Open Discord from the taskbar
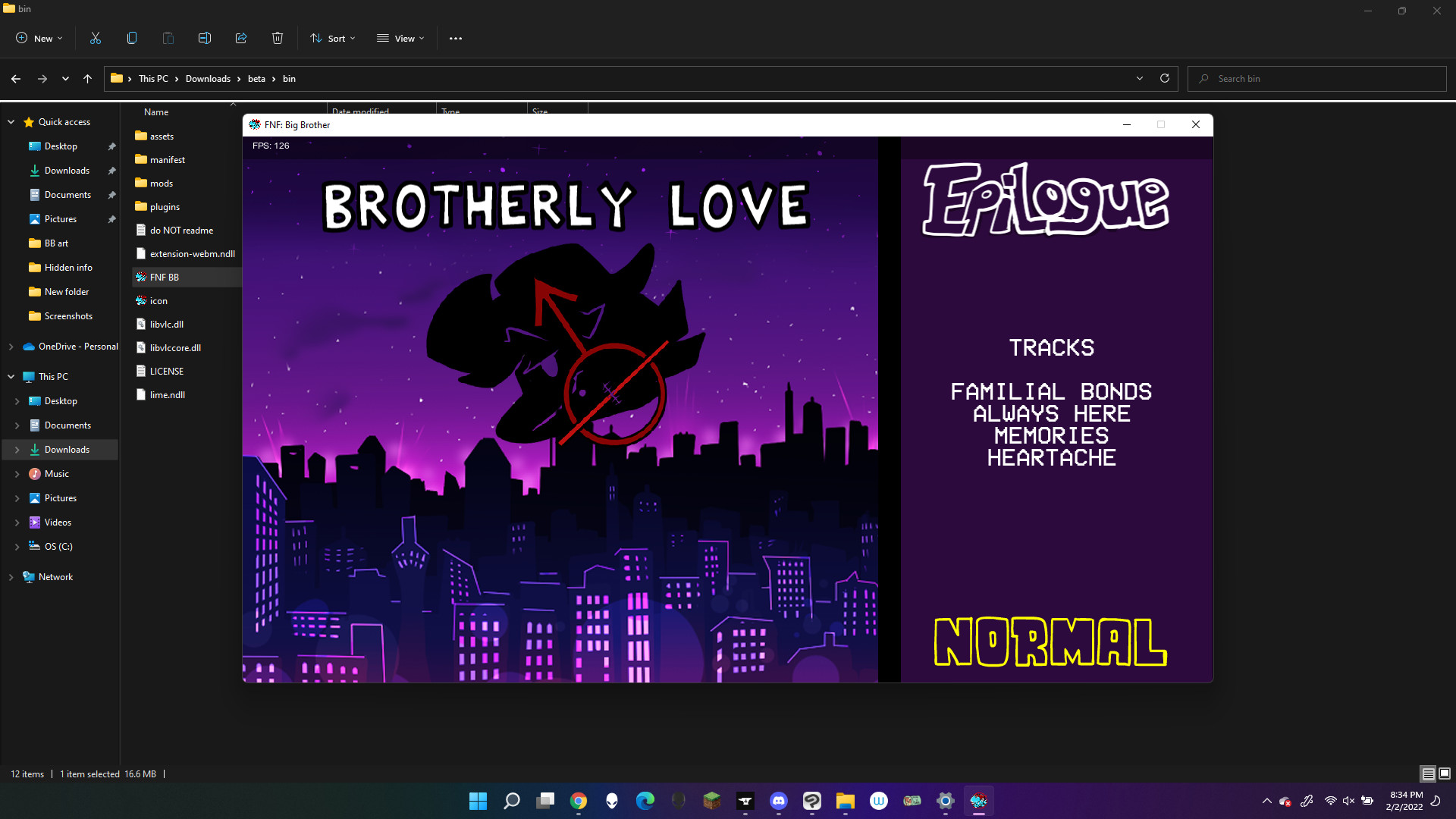 [x=779, y=801]
